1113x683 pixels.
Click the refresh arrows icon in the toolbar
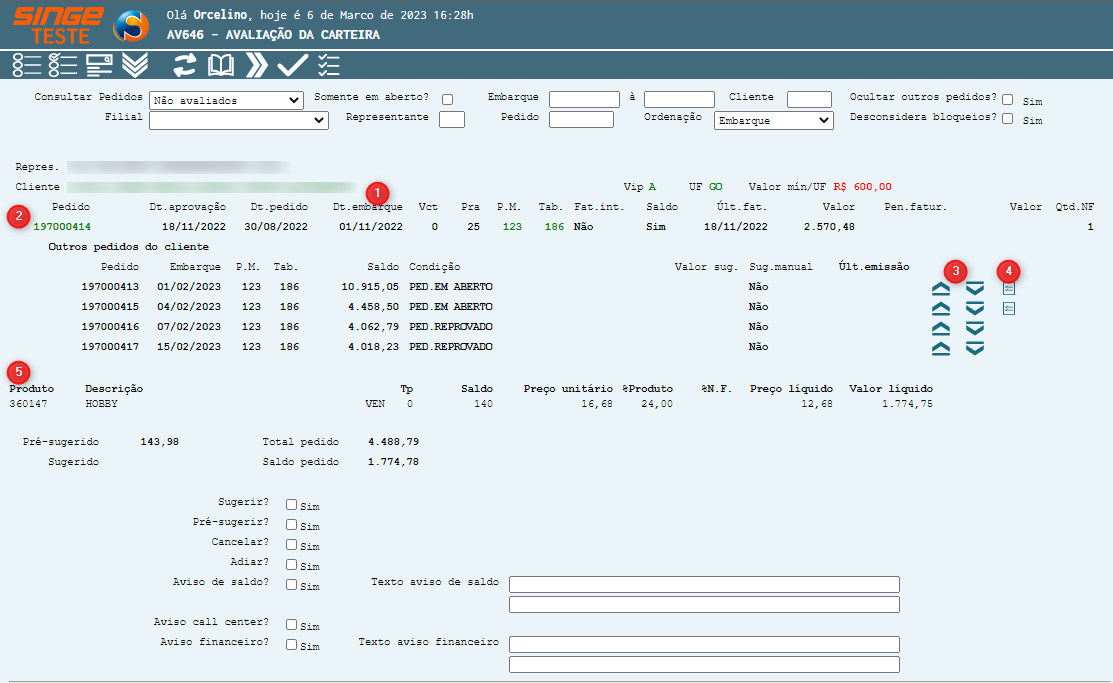185,66
